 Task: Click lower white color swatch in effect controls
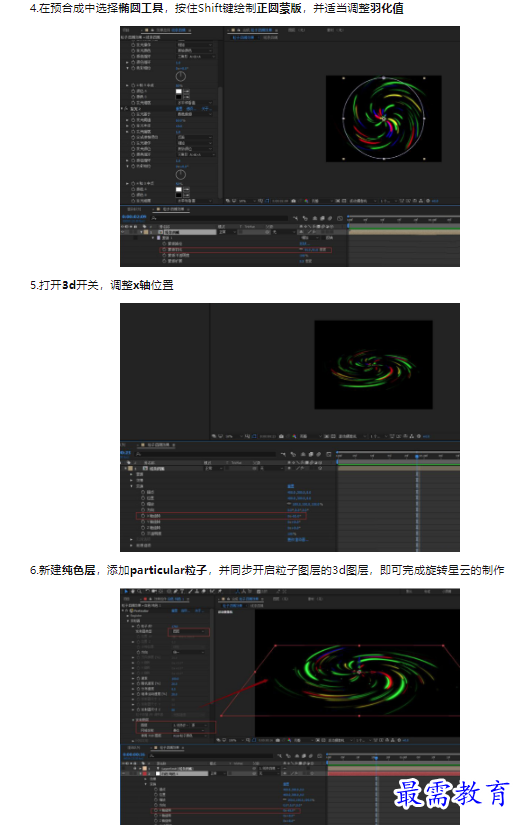(179, 189)
